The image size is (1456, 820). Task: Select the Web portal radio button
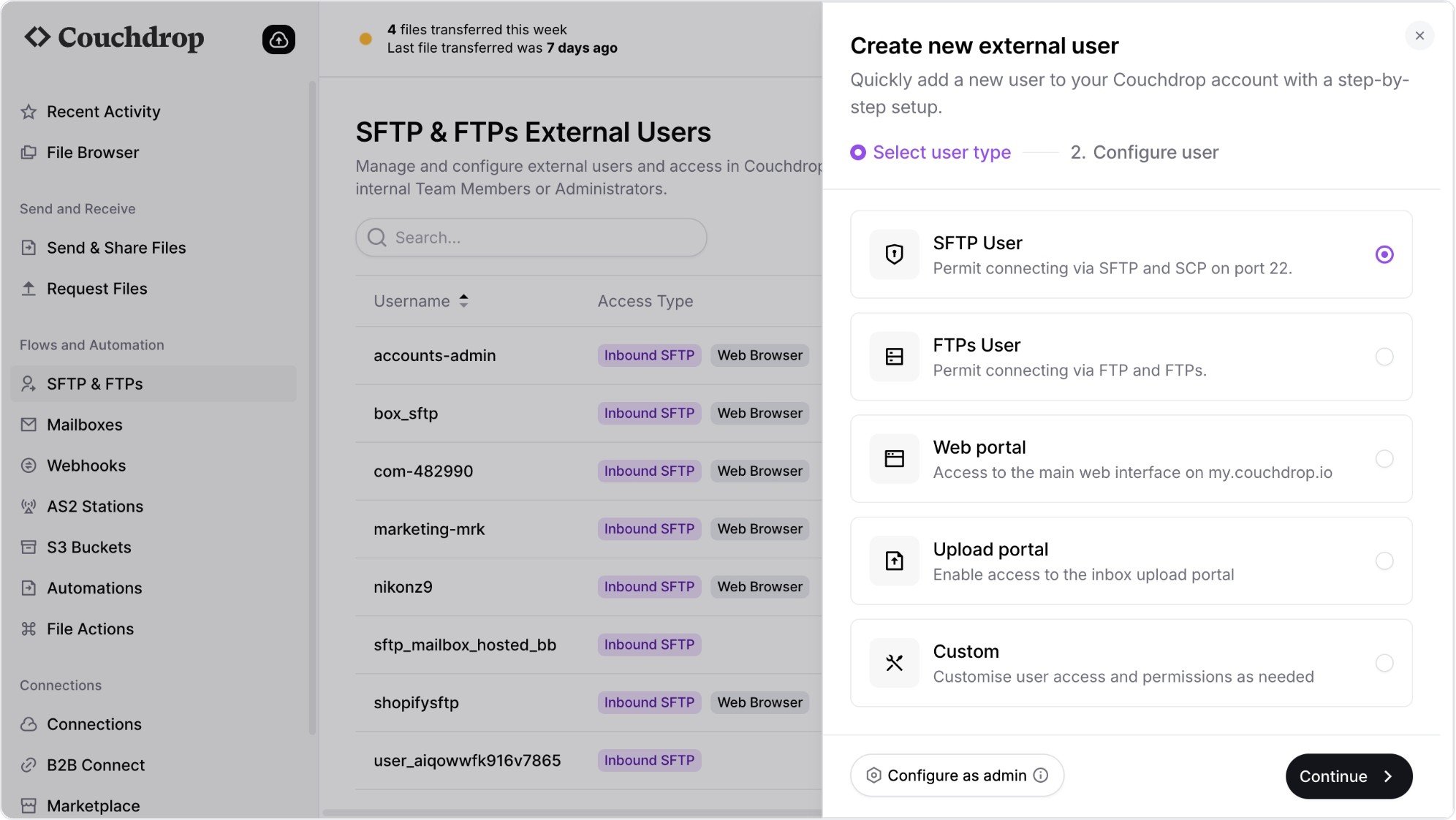(x=1384, y=459)
